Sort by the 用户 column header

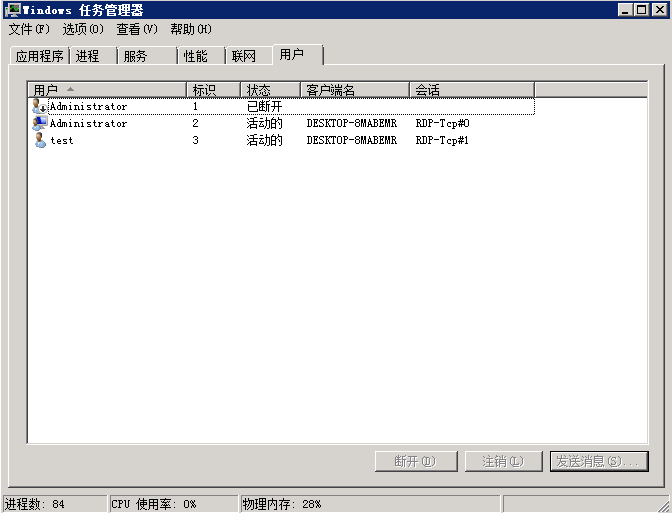(107, 90)
